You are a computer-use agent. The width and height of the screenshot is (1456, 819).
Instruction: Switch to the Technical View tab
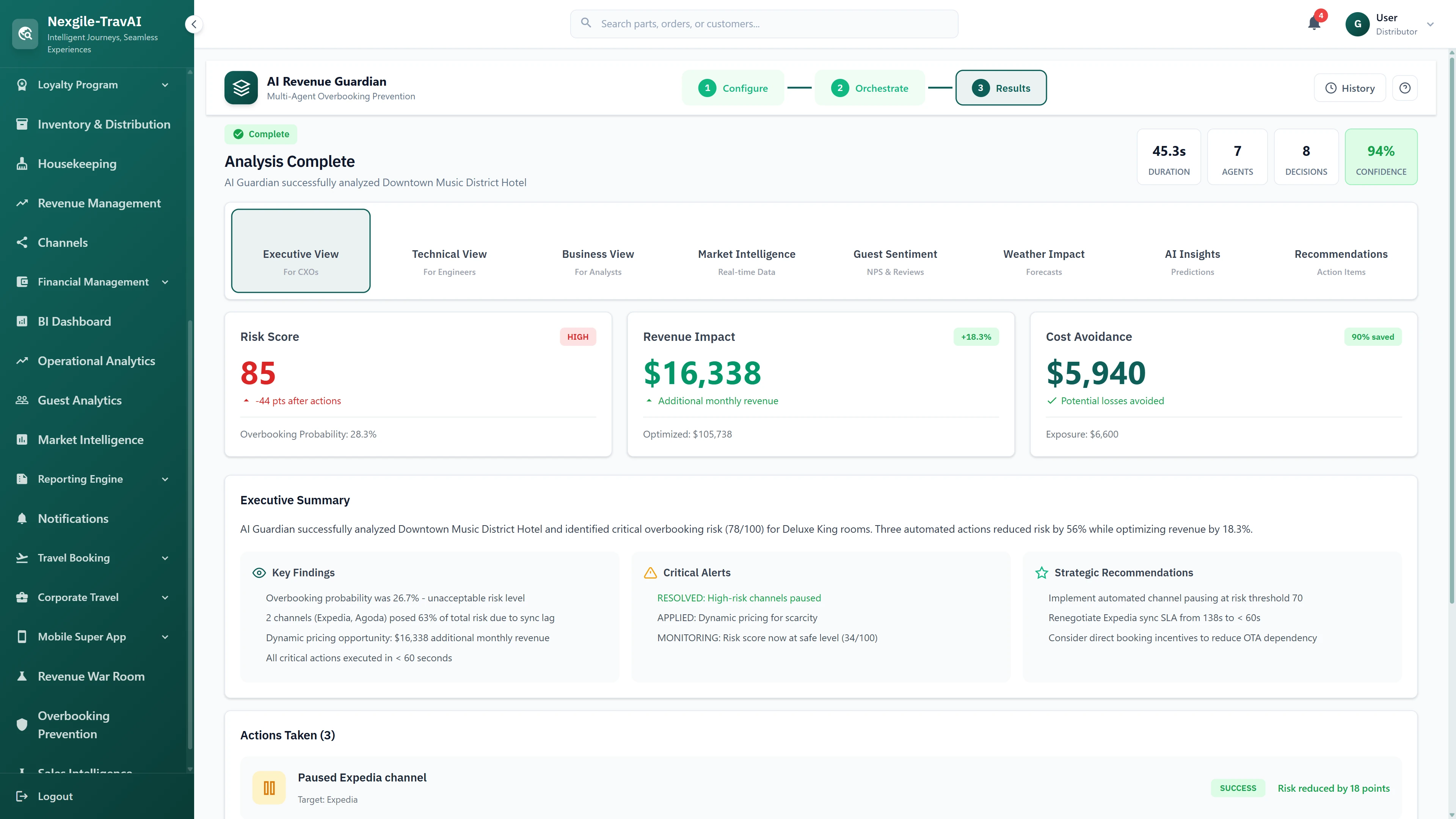click(449, 261)
